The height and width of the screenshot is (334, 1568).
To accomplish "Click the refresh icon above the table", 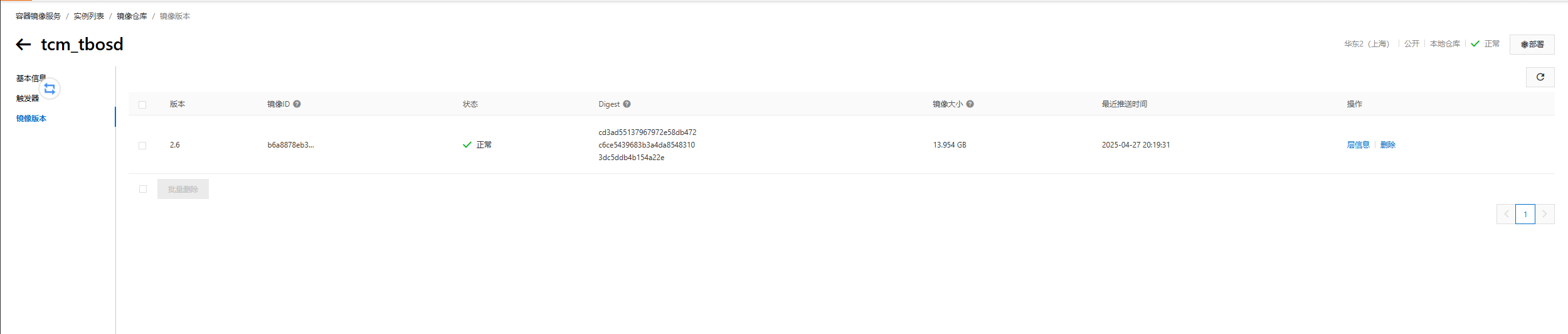I will tap(1540, 77).
